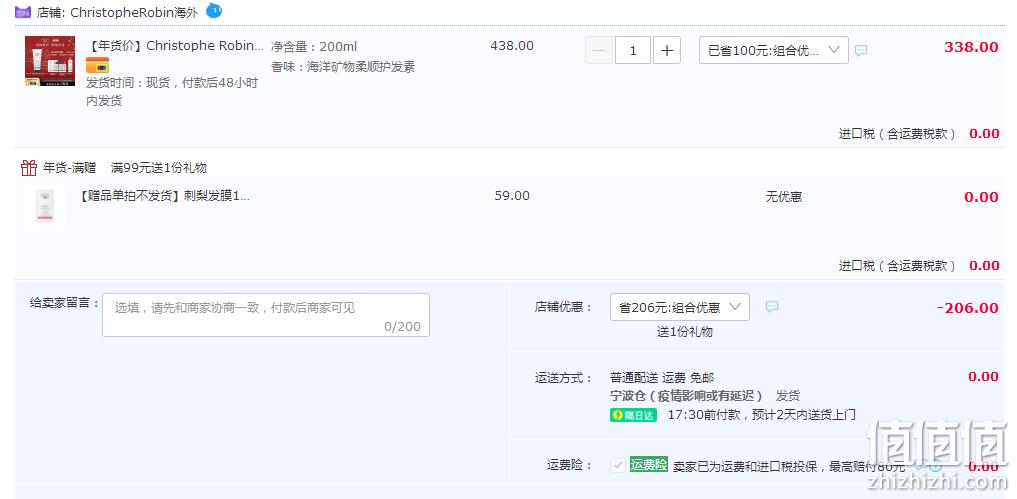Click the 净含量：200ml specification text

point(314,47)
